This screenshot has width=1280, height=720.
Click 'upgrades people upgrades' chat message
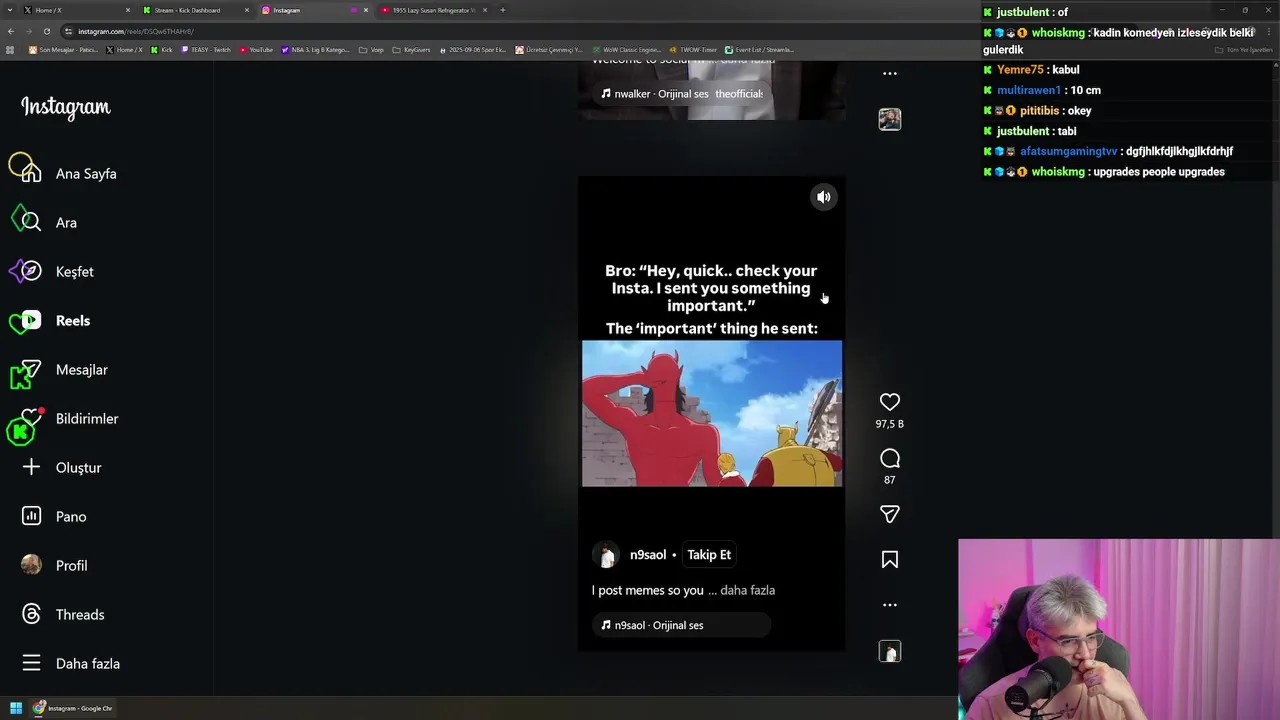click(1159, 172)
